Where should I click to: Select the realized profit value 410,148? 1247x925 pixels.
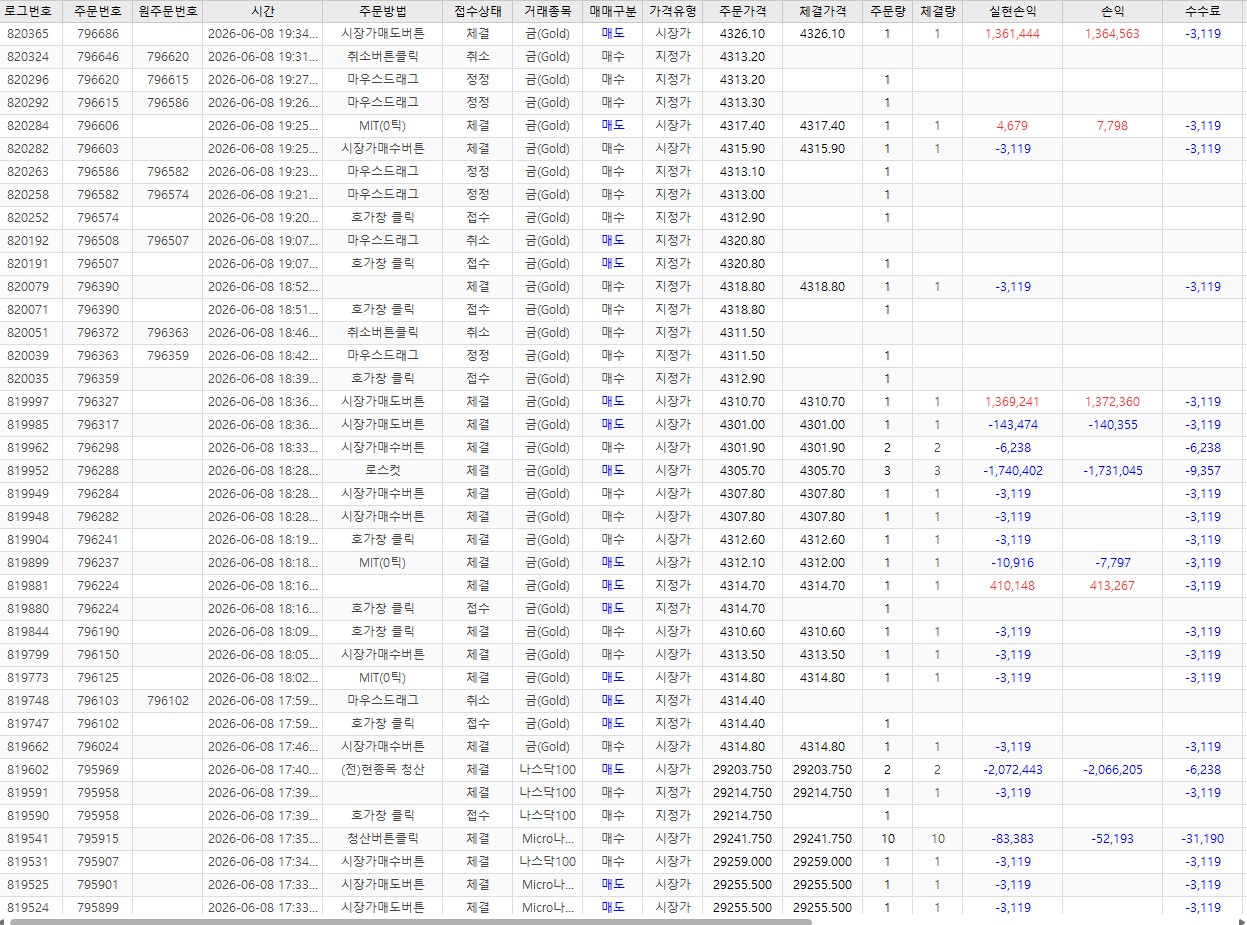click(1012, 585)
